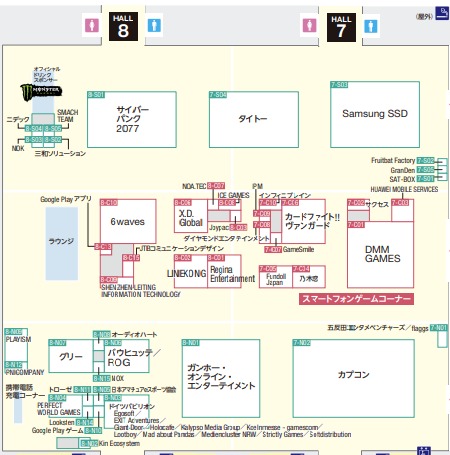Select the カードファイト!! ヴァンガード booth
This screenshot has height=455, width=450.
click(x=304, y=221)
